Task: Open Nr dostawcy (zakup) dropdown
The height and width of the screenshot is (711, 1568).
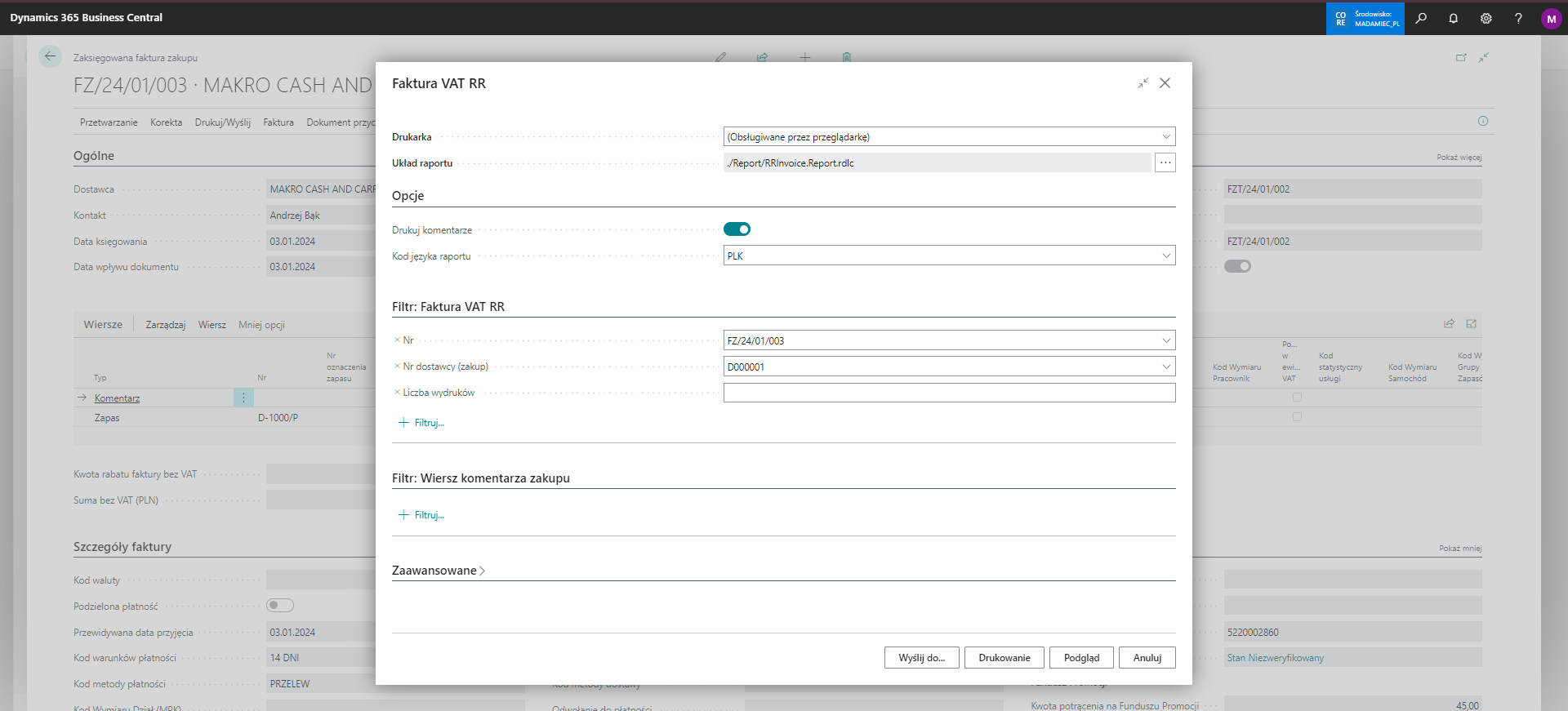Action: click(x=1166, y=367)
